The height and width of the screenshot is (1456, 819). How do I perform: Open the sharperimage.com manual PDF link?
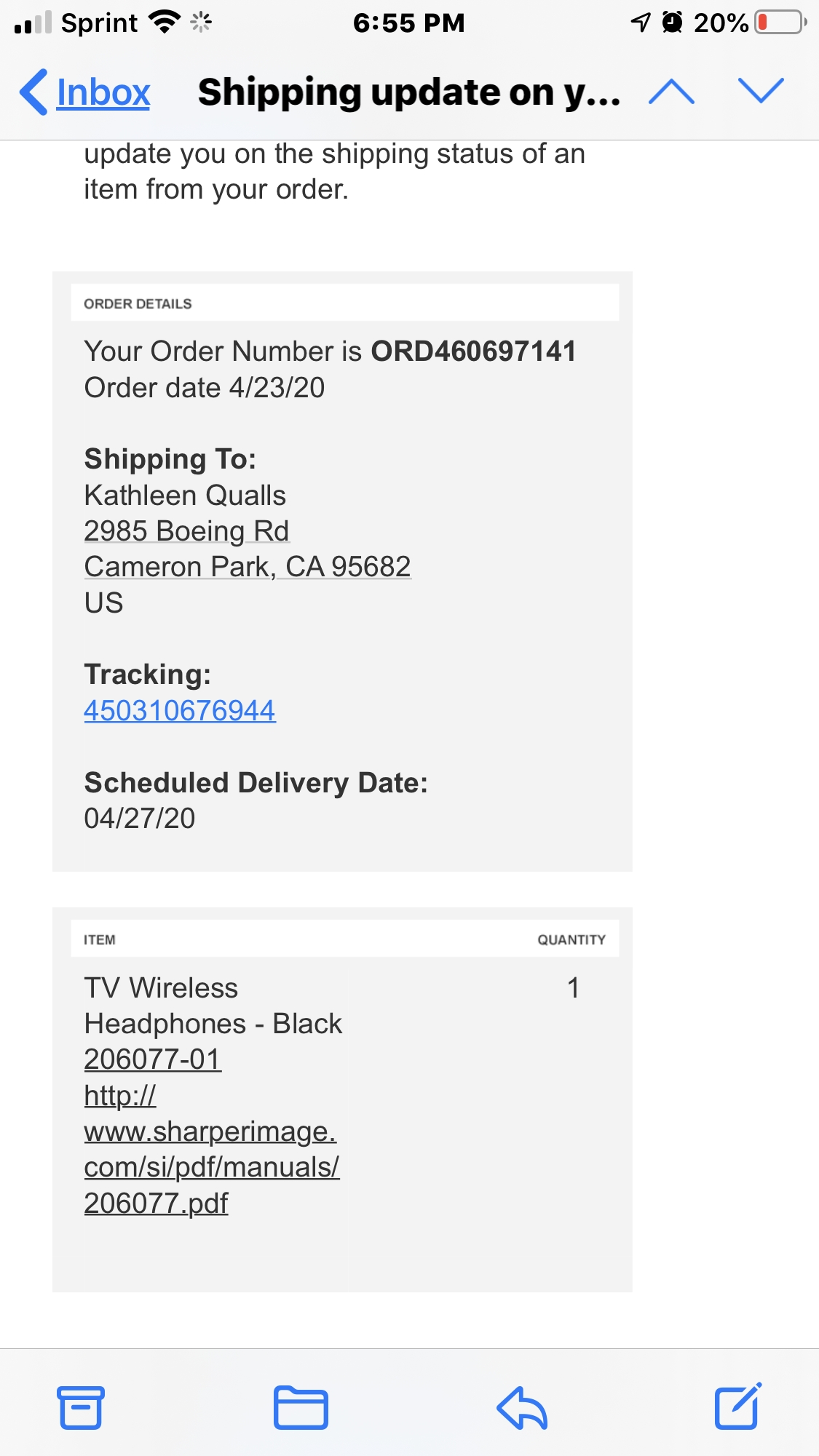(x=211, y=1149)
